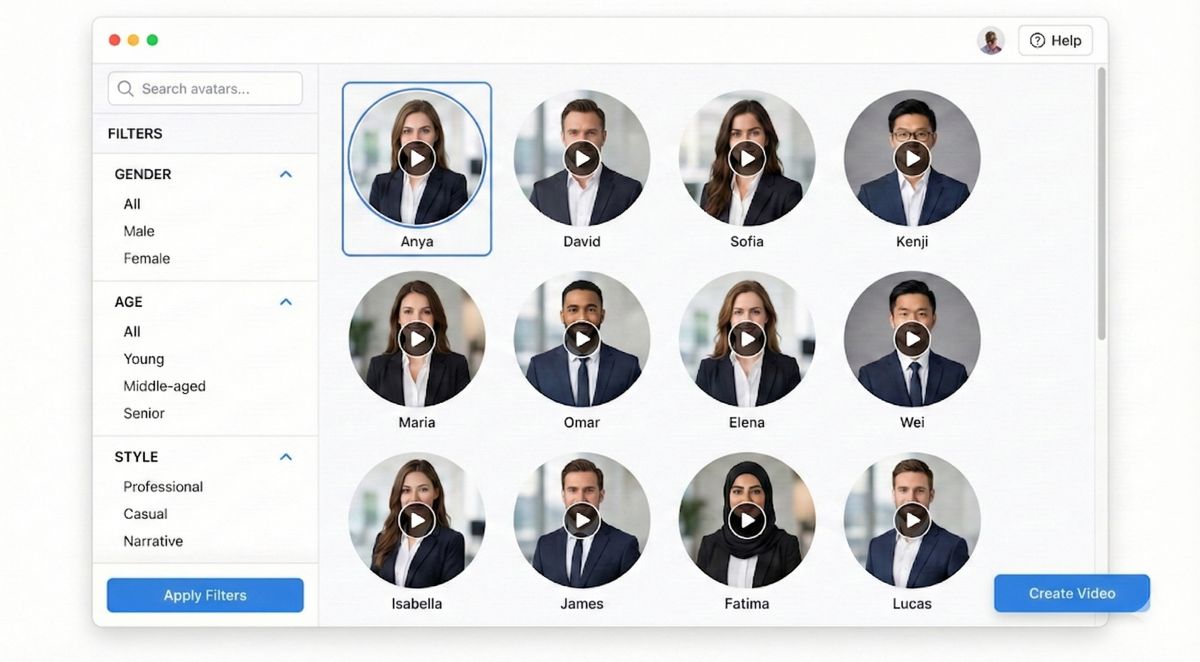Click the user profile picture

(x=991, y=40)
